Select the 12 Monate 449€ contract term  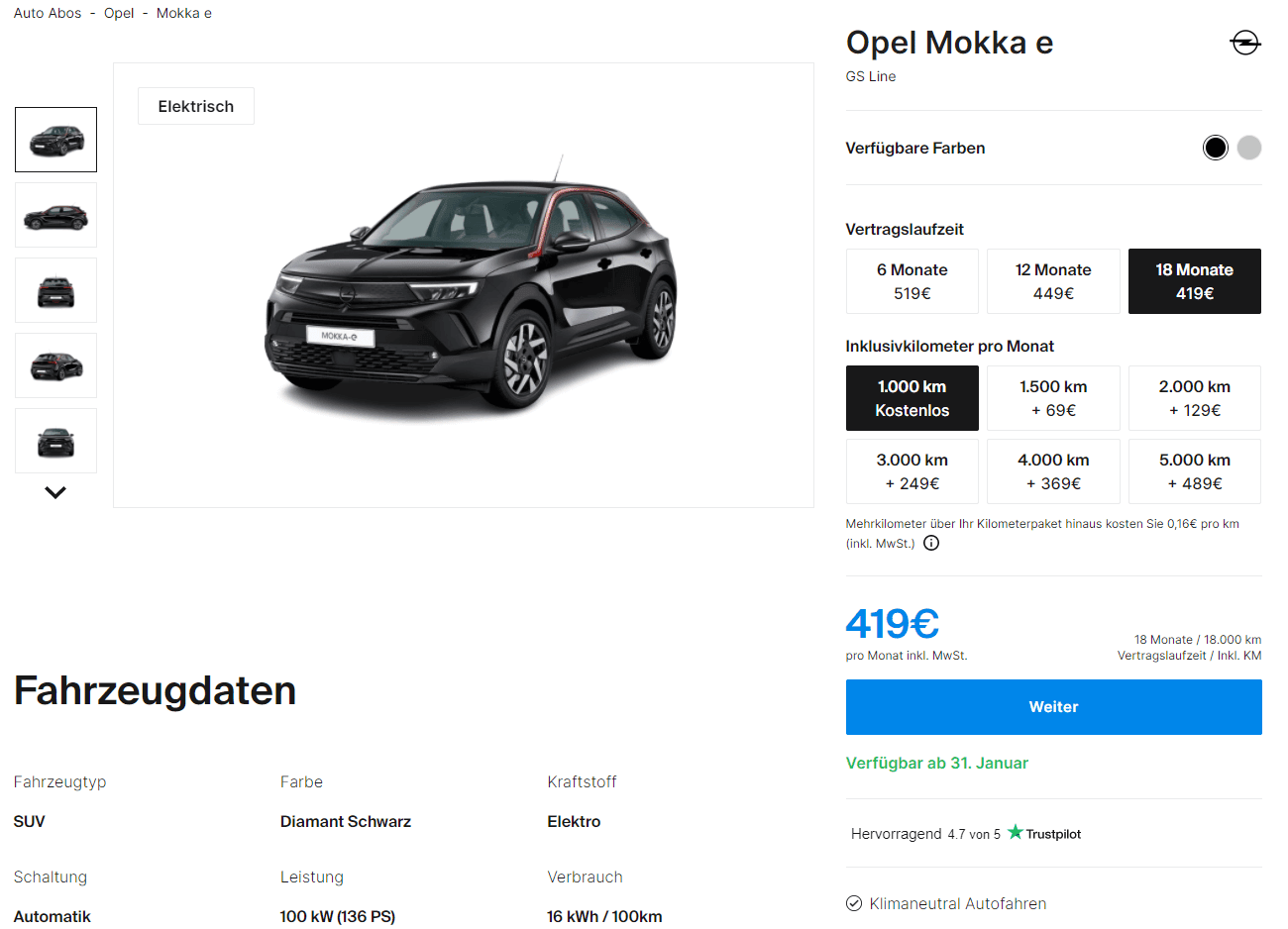pos(1053,281)
